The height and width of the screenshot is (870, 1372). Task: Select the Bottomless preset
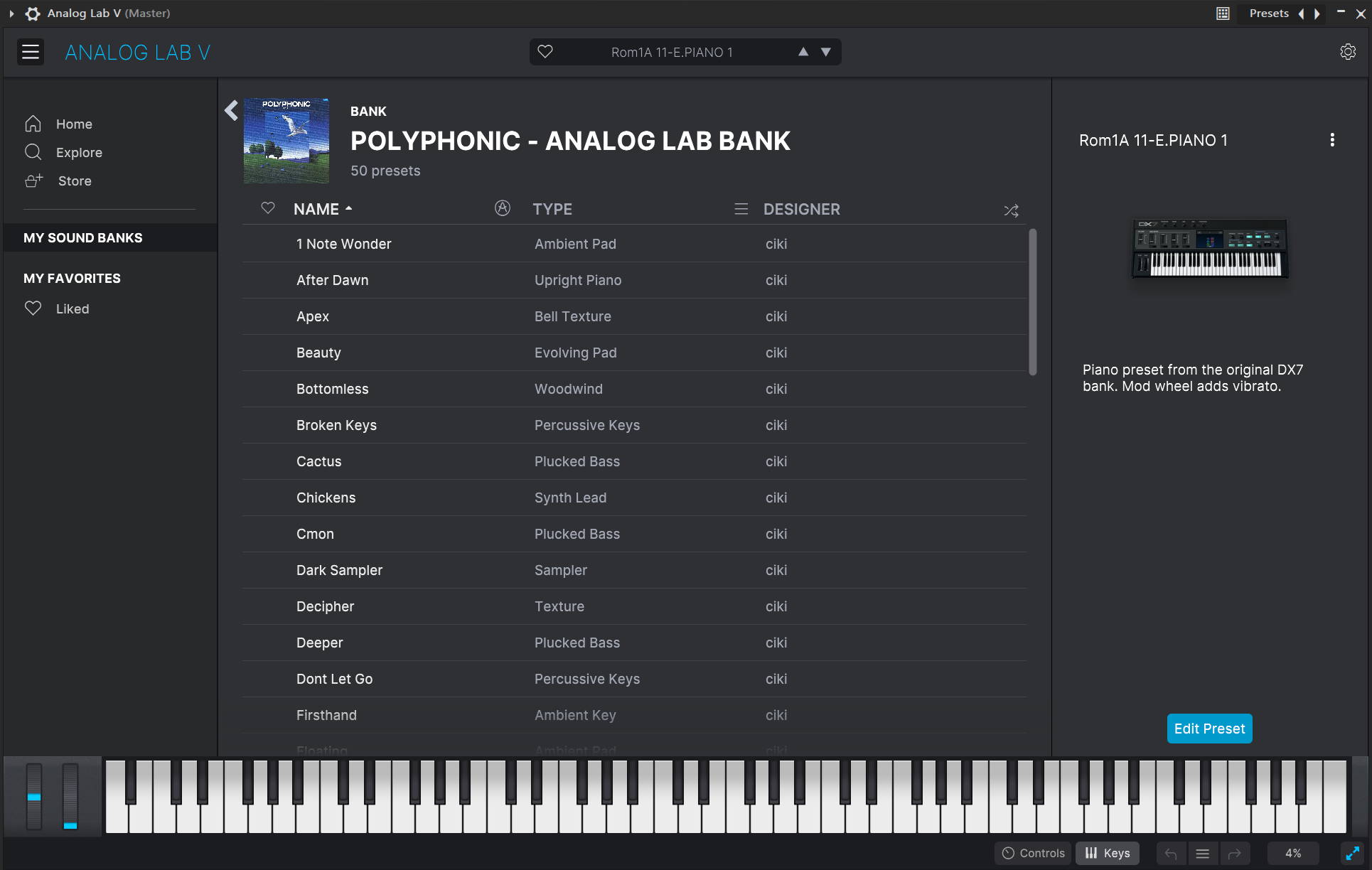coord(634,389)
